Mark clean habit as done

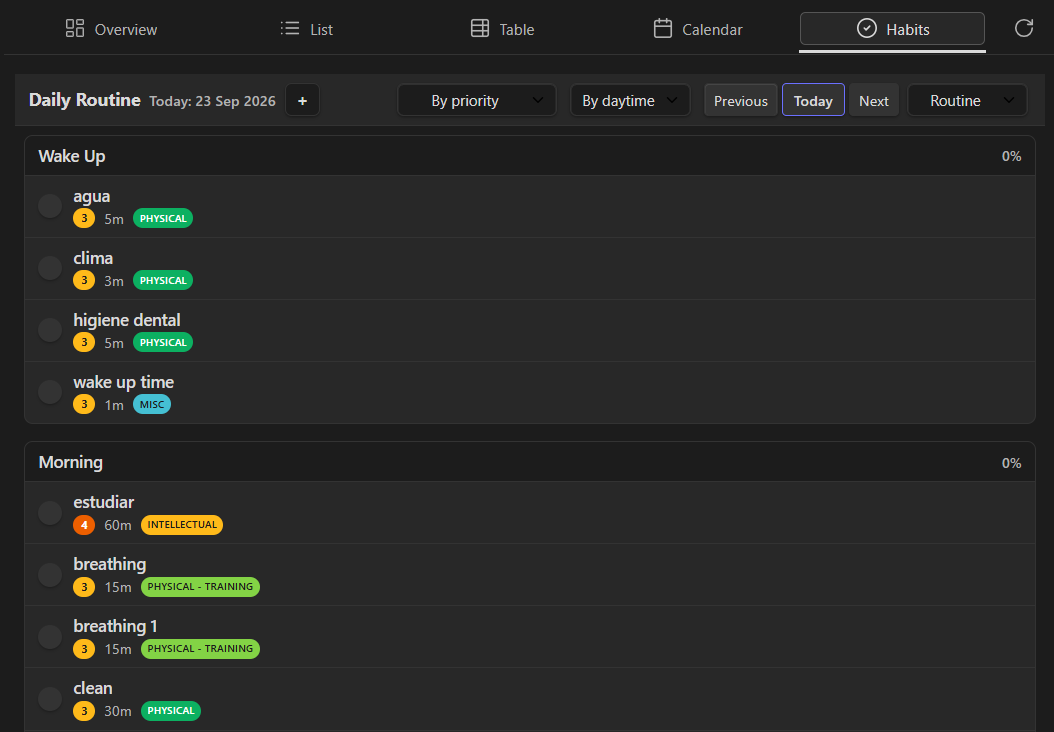[x=50, y=698]
